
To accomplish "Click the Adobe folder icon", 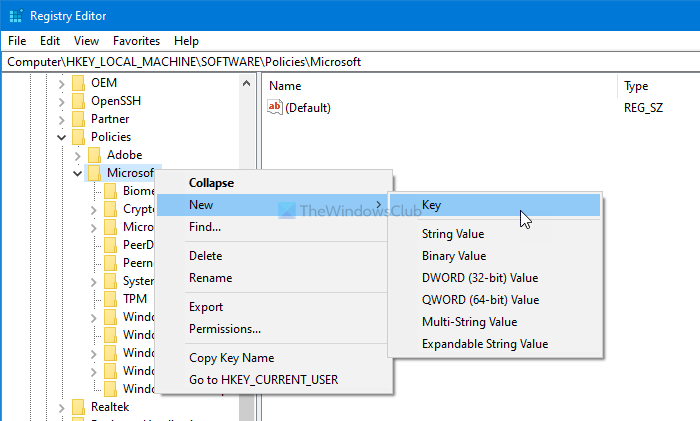I will pos(94,155).
